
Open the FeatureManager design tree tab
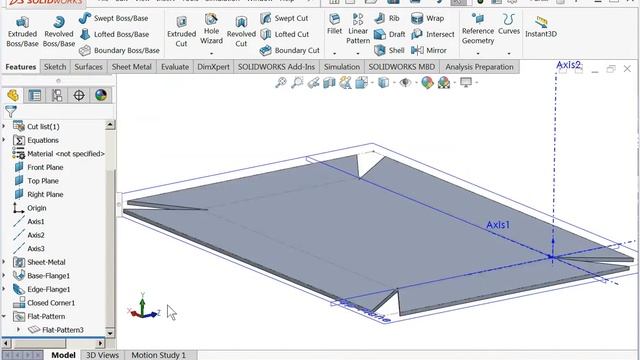tap(13, 96)
